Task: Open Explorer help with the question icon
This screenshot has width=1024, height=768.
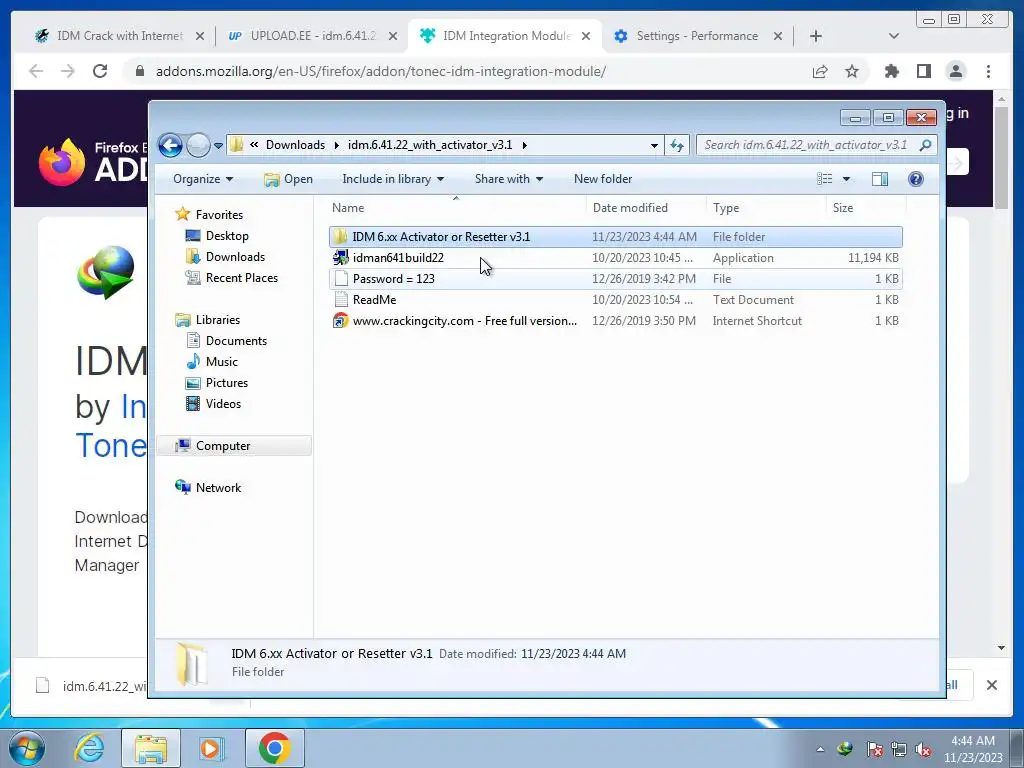Action: pyautogui.click(x=916, y=179)
